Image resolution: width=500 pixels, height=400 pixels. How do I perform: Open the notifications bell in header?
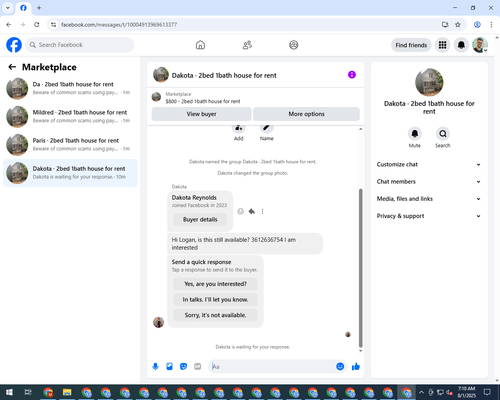coord(461,45)
